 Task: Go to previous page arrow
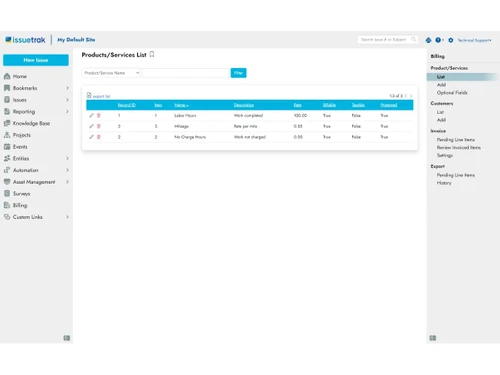click(x=406, y=96)
